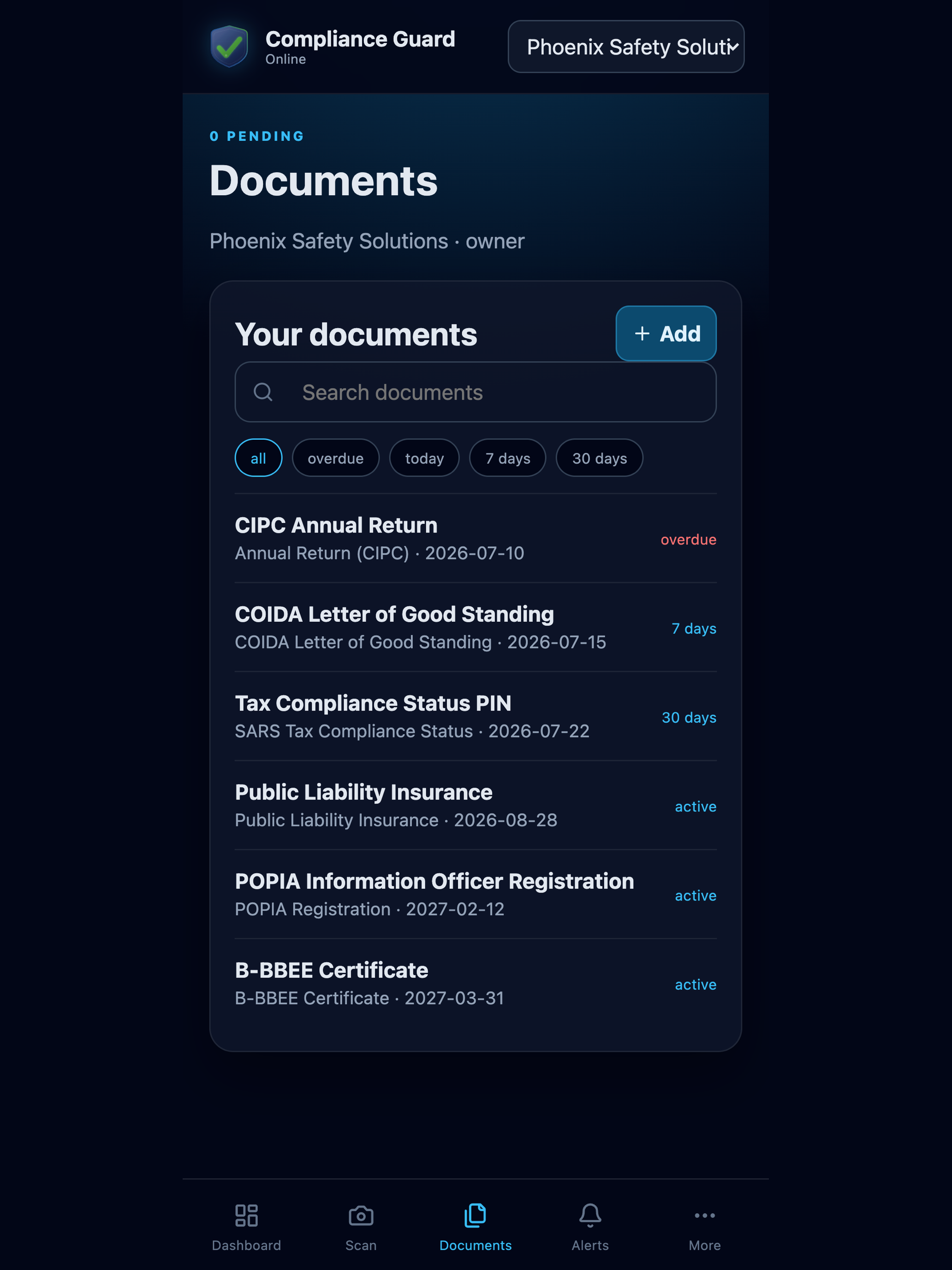Viewport: 952px width, 1270px height.
Task: Click the '7 days' status on COIDA row
Action: 694,629
